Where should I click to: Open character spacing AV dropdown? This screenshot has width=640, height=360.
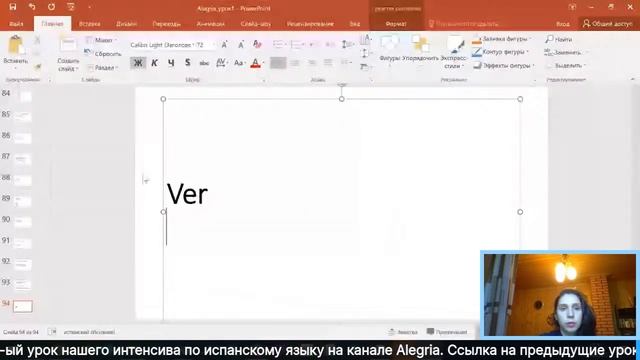click(222, 63)
